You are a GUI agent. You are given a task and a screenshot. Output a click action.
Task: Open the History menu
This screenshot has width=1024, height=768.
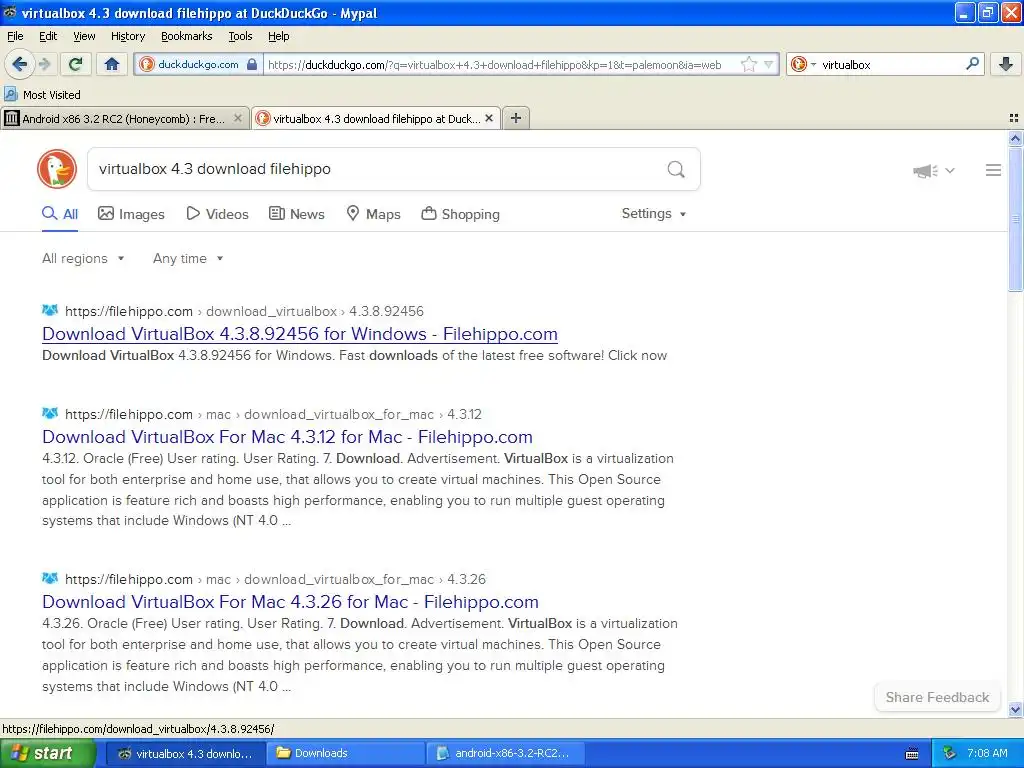(128, 36)
